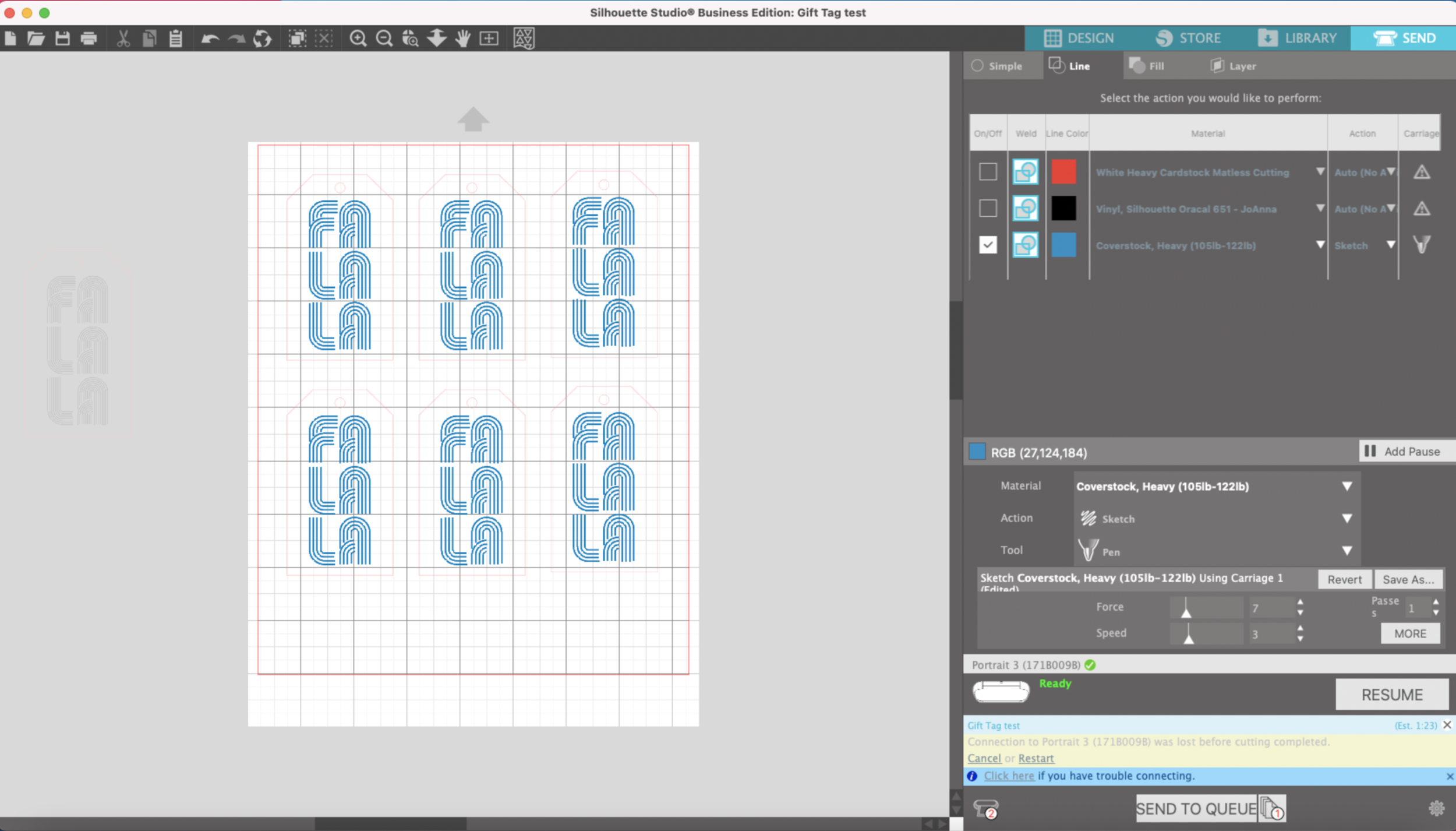Open the Action Sketch dropdown

coord(1347,518)
